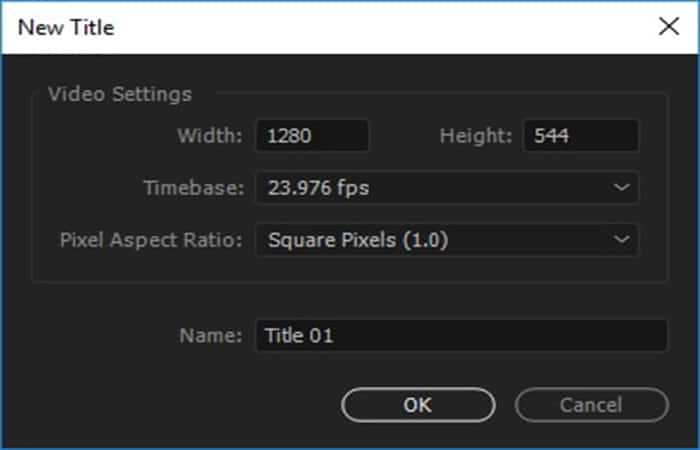The height and width of the screenshot is (450, 700).
Task: Click the Width: label
Action: [210, 136]
